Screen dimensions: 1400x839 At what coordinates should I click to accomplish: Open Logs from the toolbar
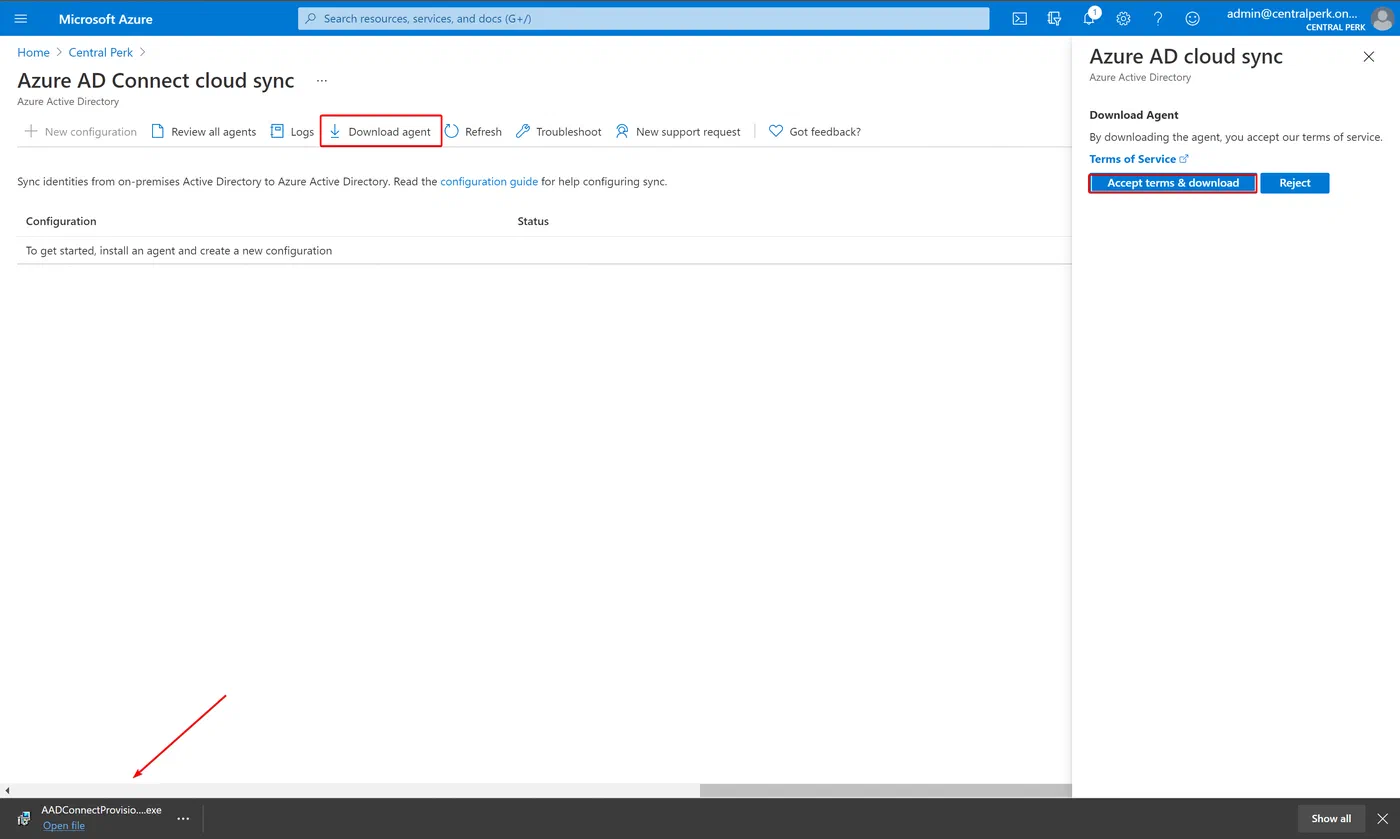pos(292,131)
